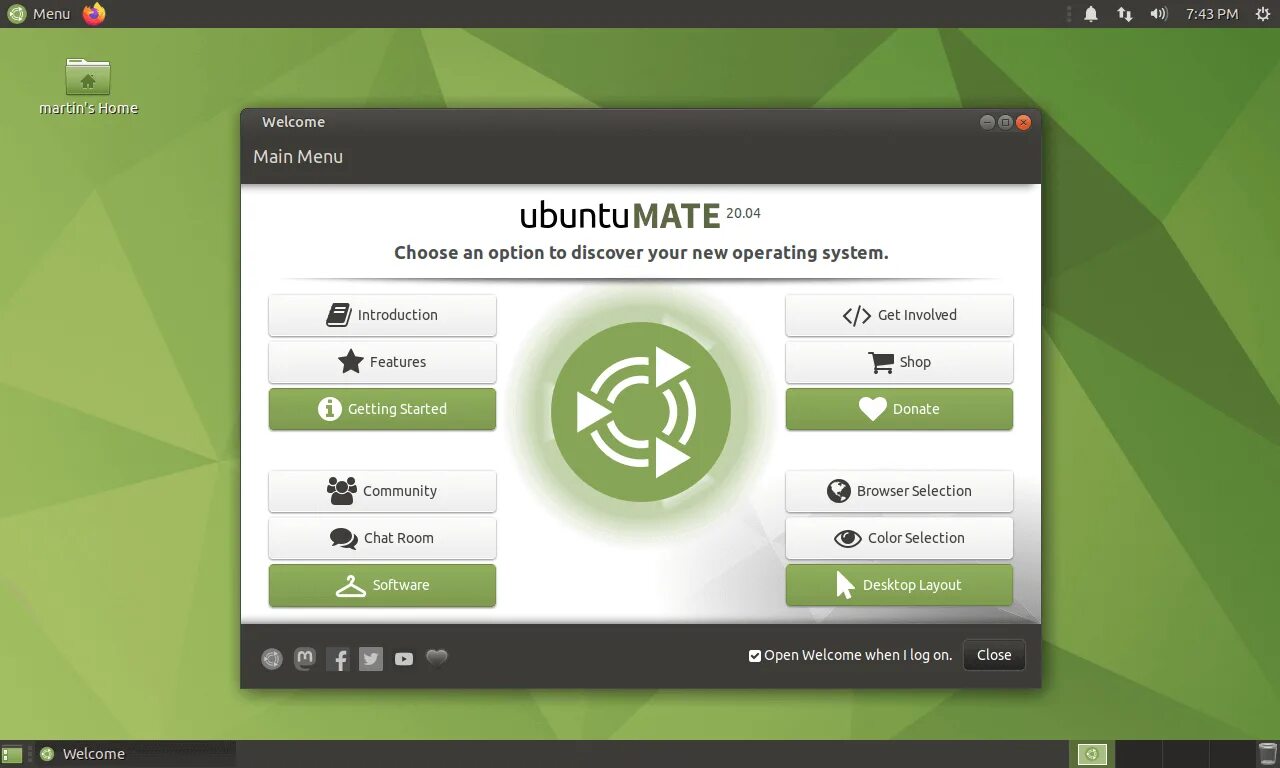The image size is (1280, 768).
Task: Click the '20.04' version text
Action: [743, 213]
